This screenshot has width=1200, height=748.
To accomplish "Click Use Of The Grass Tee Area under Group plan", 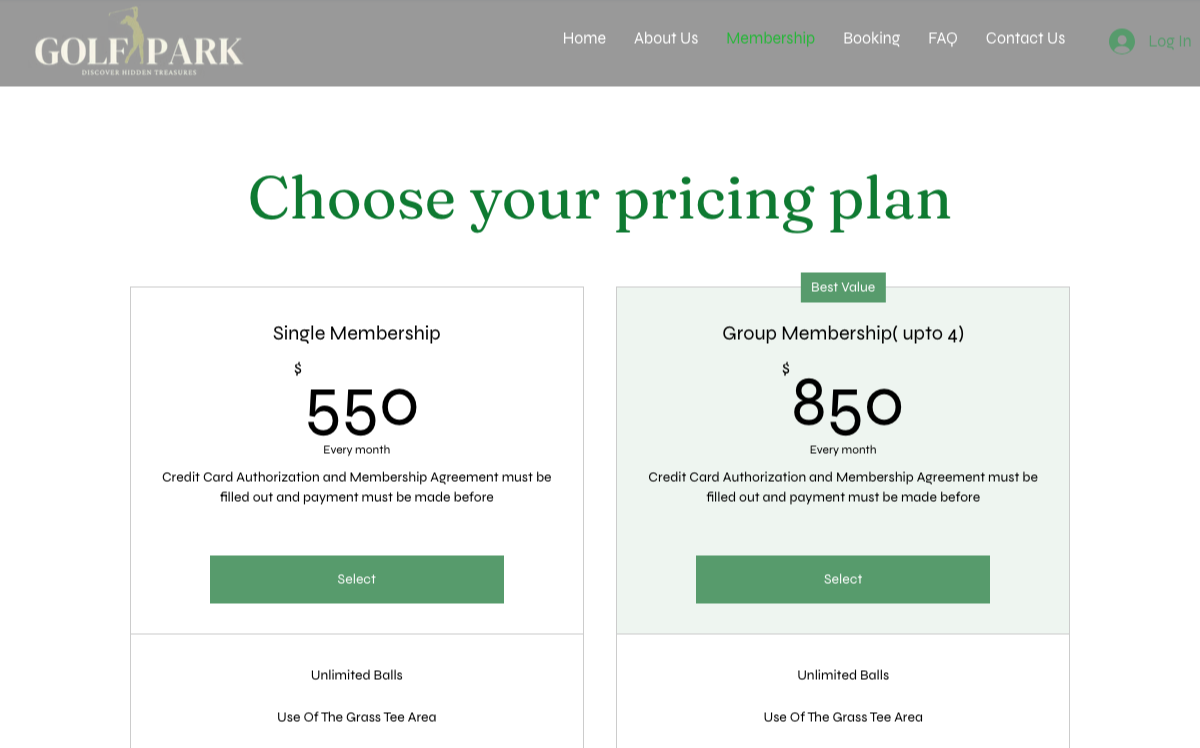I will click(x=843, y=717).
